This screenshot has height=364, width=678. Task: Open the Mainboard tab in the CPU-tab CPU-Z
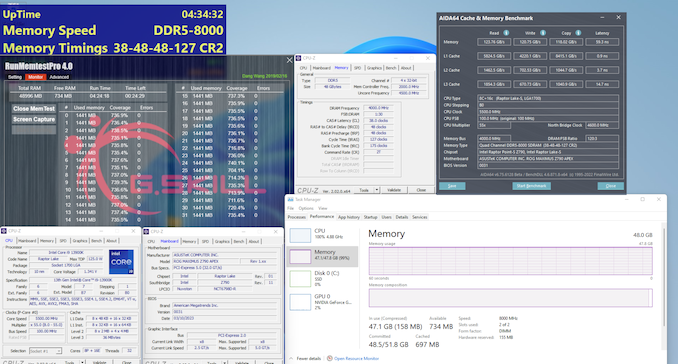click(x=27, y=241)
